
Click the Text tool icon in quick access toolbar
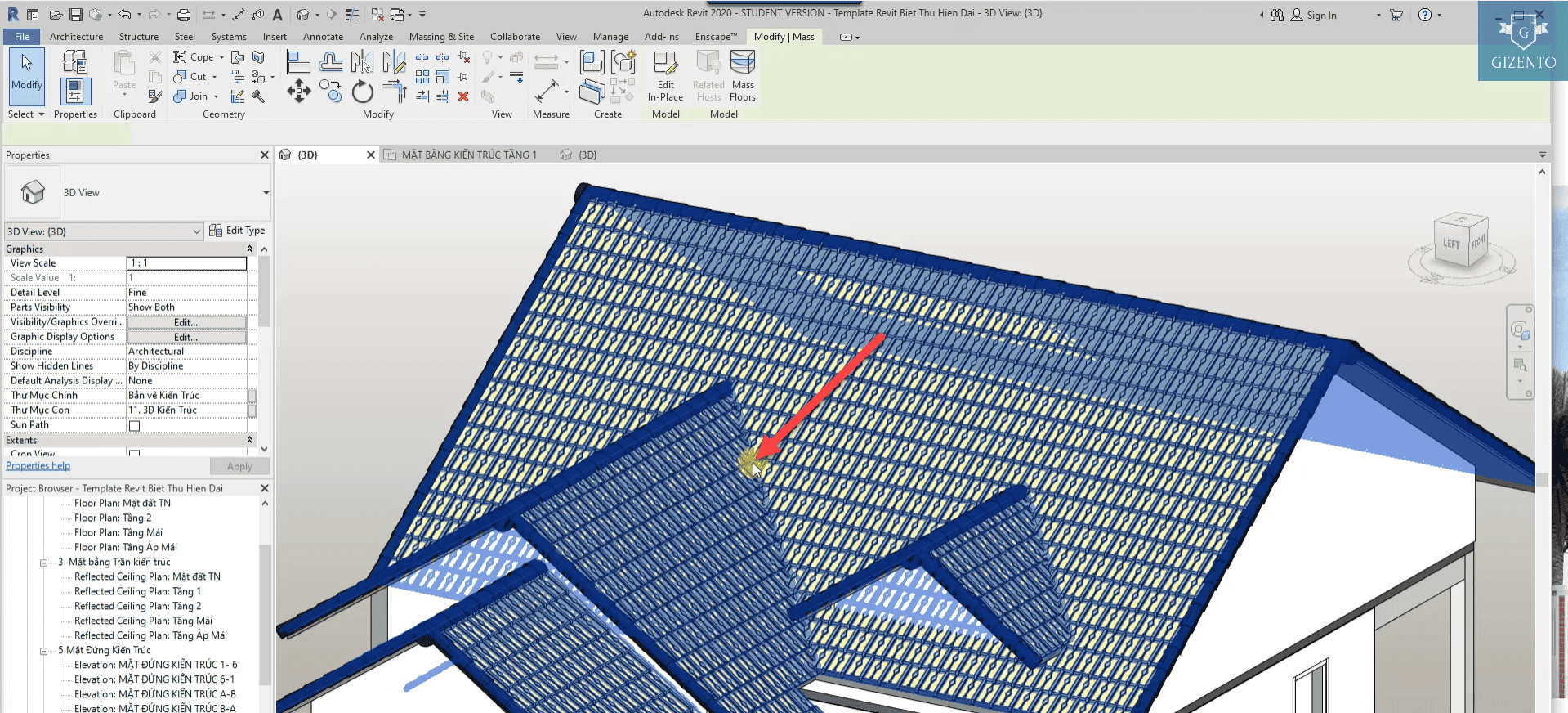coord(278,15)
